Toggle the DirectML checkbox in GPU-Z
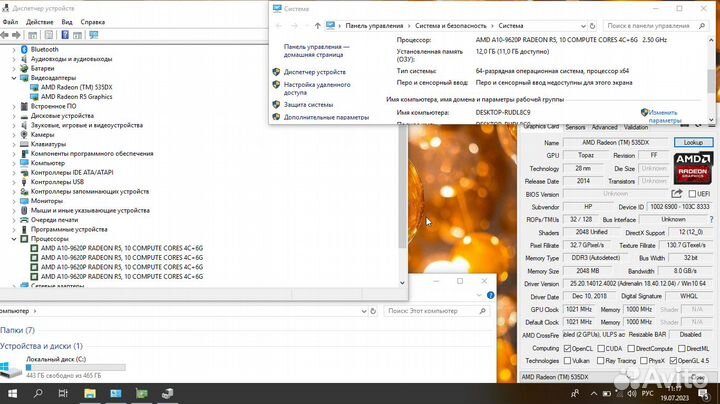 tap(682, 349)
